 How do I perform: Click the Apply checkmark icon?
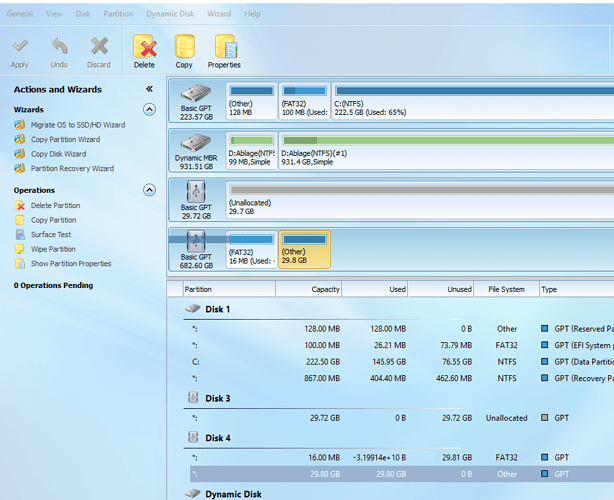[20, 46]
